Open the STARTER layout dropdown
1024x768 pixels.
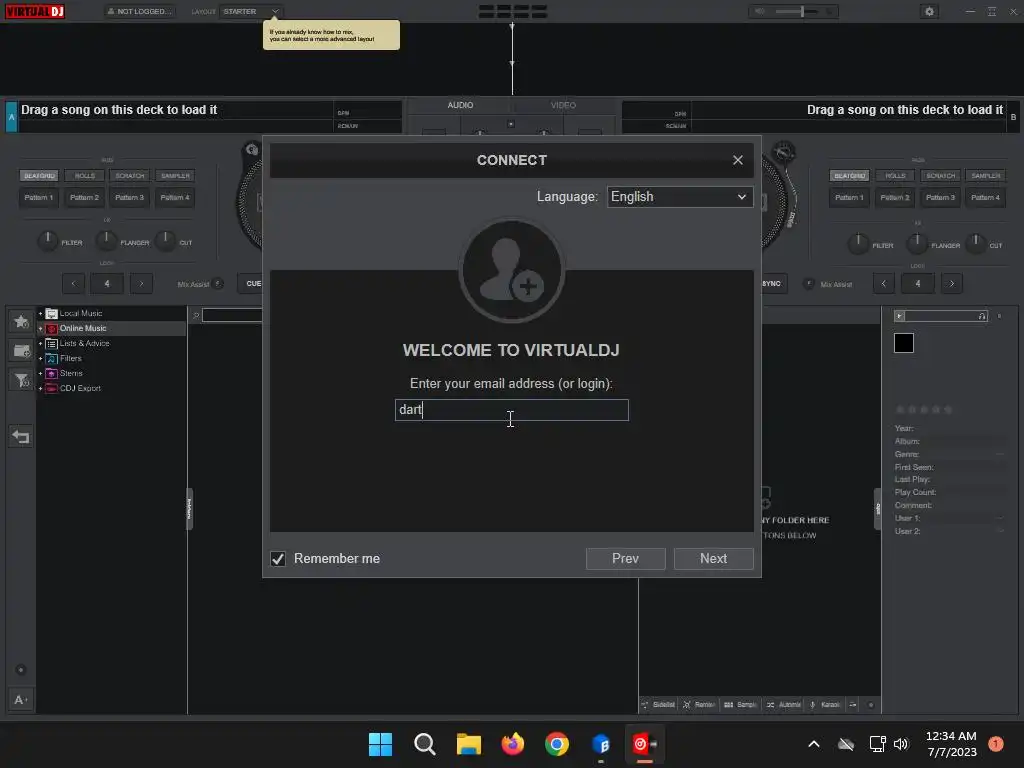[250, 11]
